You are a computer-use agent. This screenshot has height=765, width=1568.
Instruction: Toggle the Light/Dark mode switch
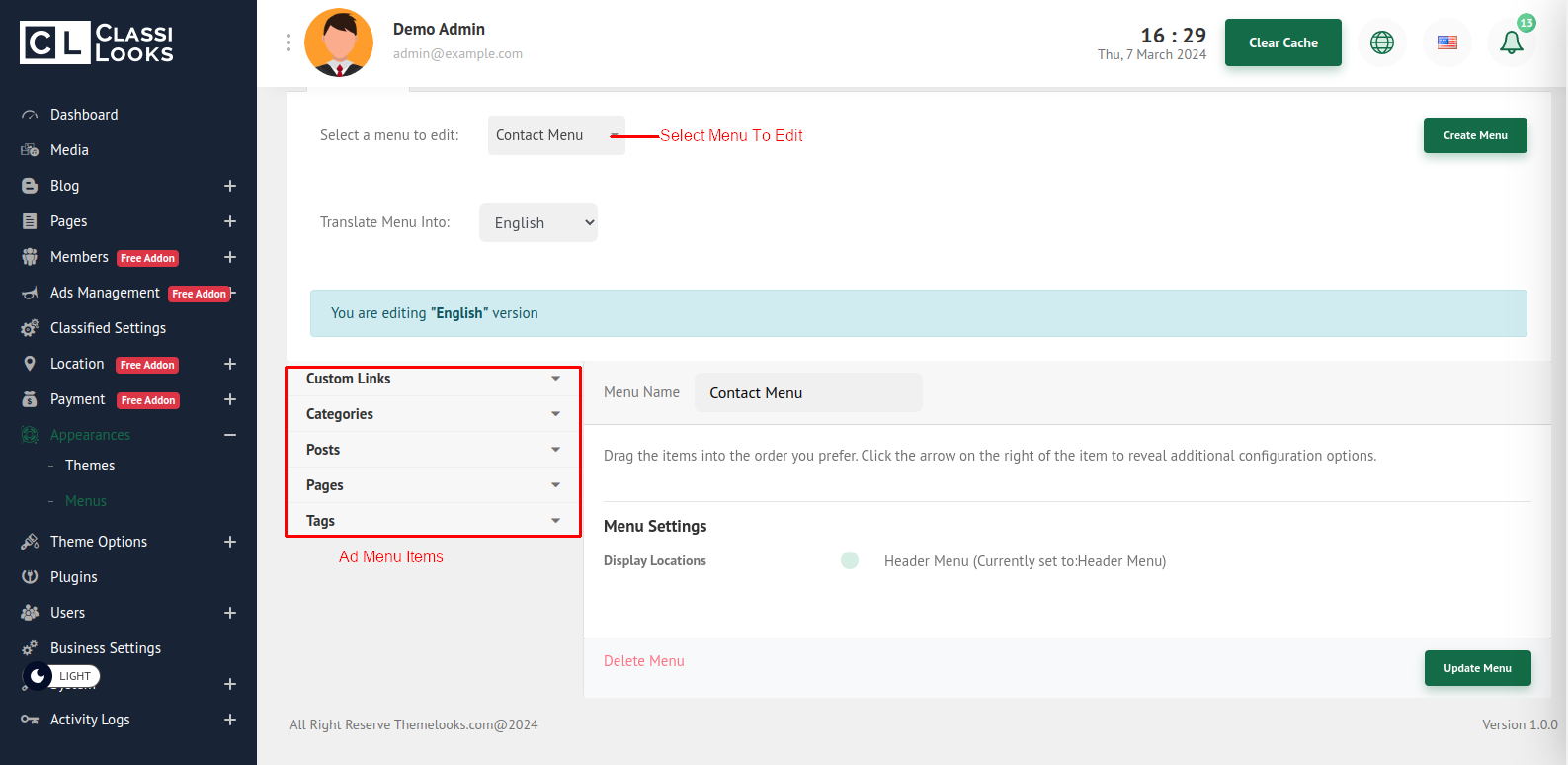click(x=61, y=676)
